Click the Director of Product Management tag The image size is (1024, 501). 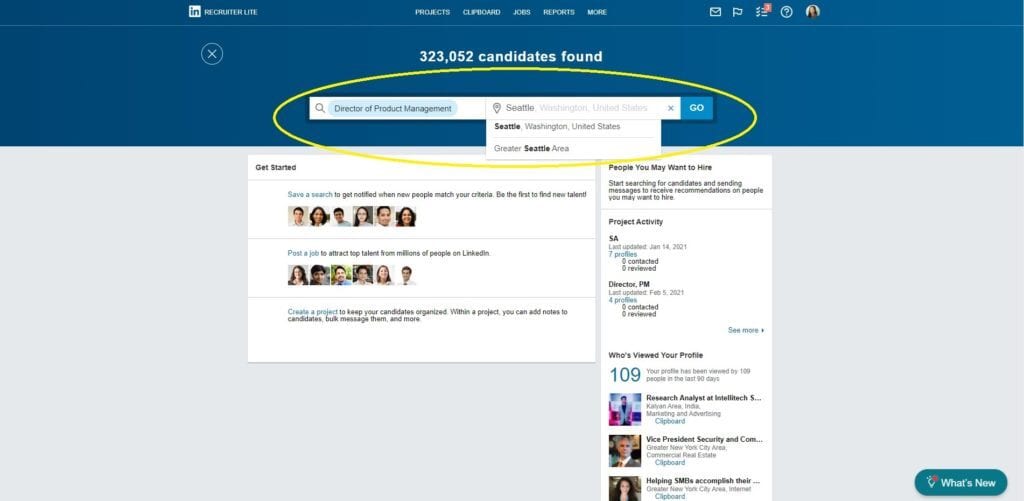click(392, 108)
